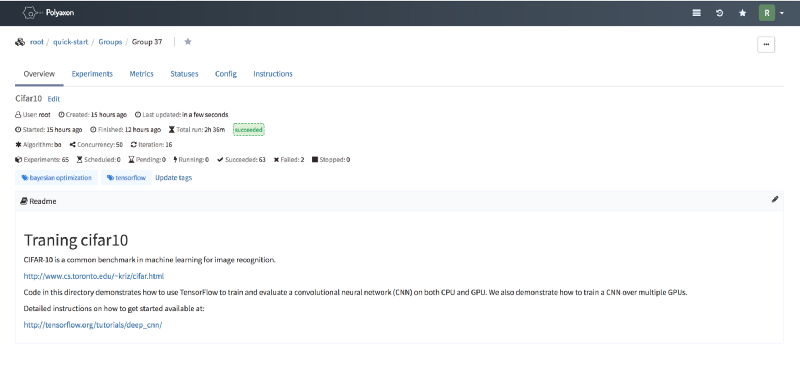The width and height of the screenshot is (800, 366).
Task: Go to root breadcrumb
Action: coord(37,42)
